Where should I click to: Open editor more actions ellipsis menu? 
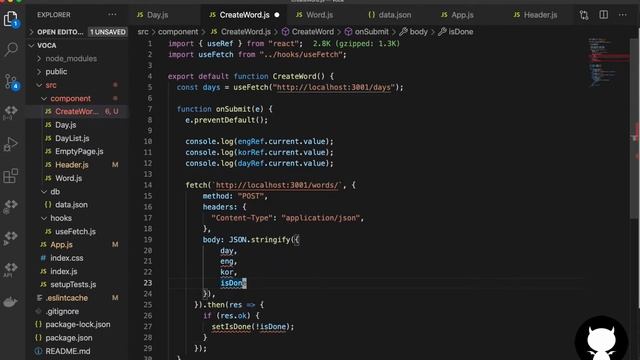[622, 15]
